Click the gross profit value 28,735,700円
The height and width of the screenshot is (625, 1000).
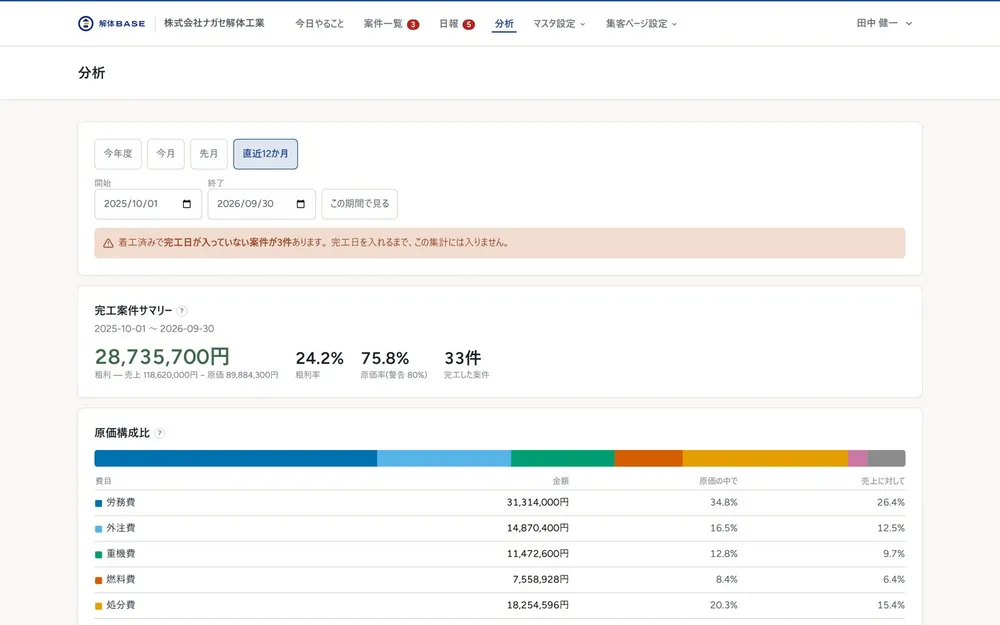coord(162,357)
